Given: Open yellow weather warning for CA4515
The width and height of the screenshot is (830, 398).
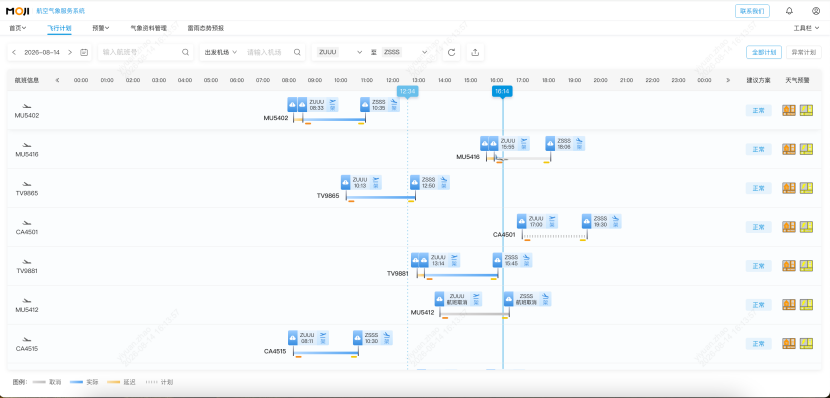Looking at the screenshot, I should coord(806,343).
